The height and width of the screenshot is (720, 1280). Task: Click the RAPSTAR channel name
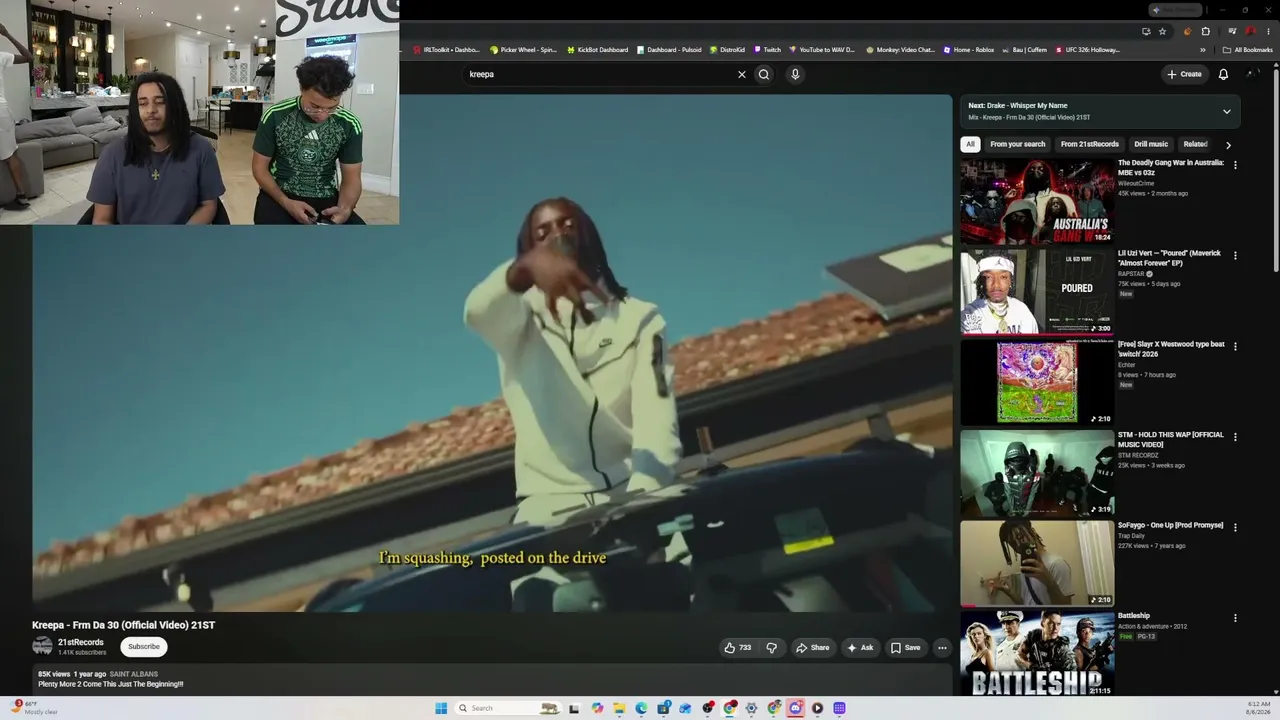click(x=1131, y=274)
